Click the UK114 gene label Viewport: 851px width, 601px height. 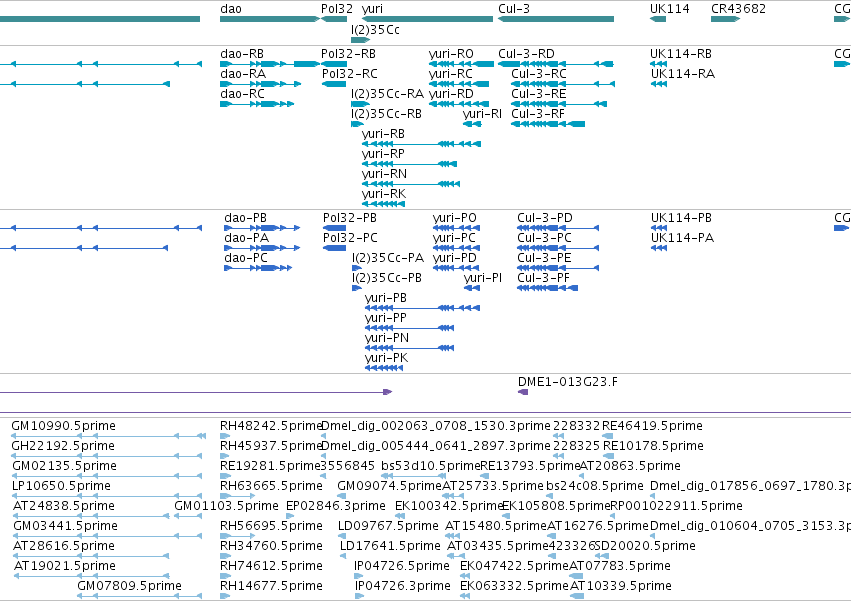pos(670,9)
